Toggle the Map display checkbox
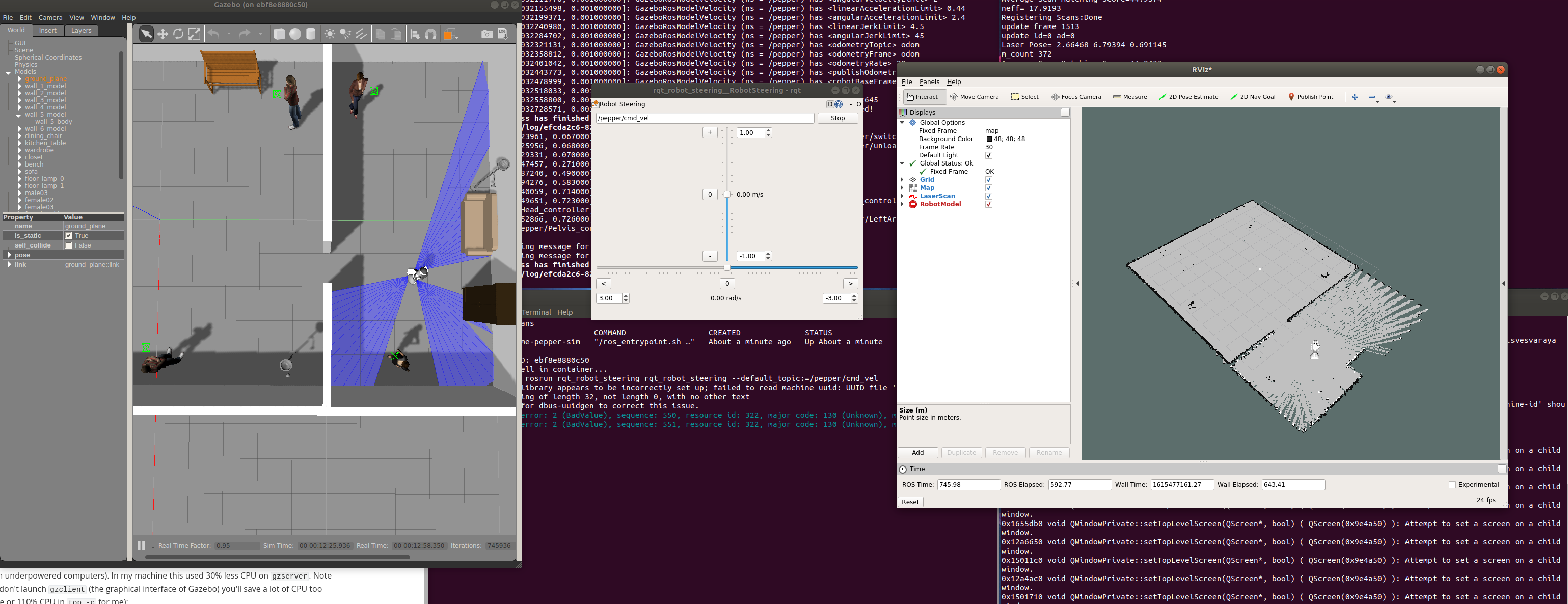The image size is (1568, 604). point(988,188)
